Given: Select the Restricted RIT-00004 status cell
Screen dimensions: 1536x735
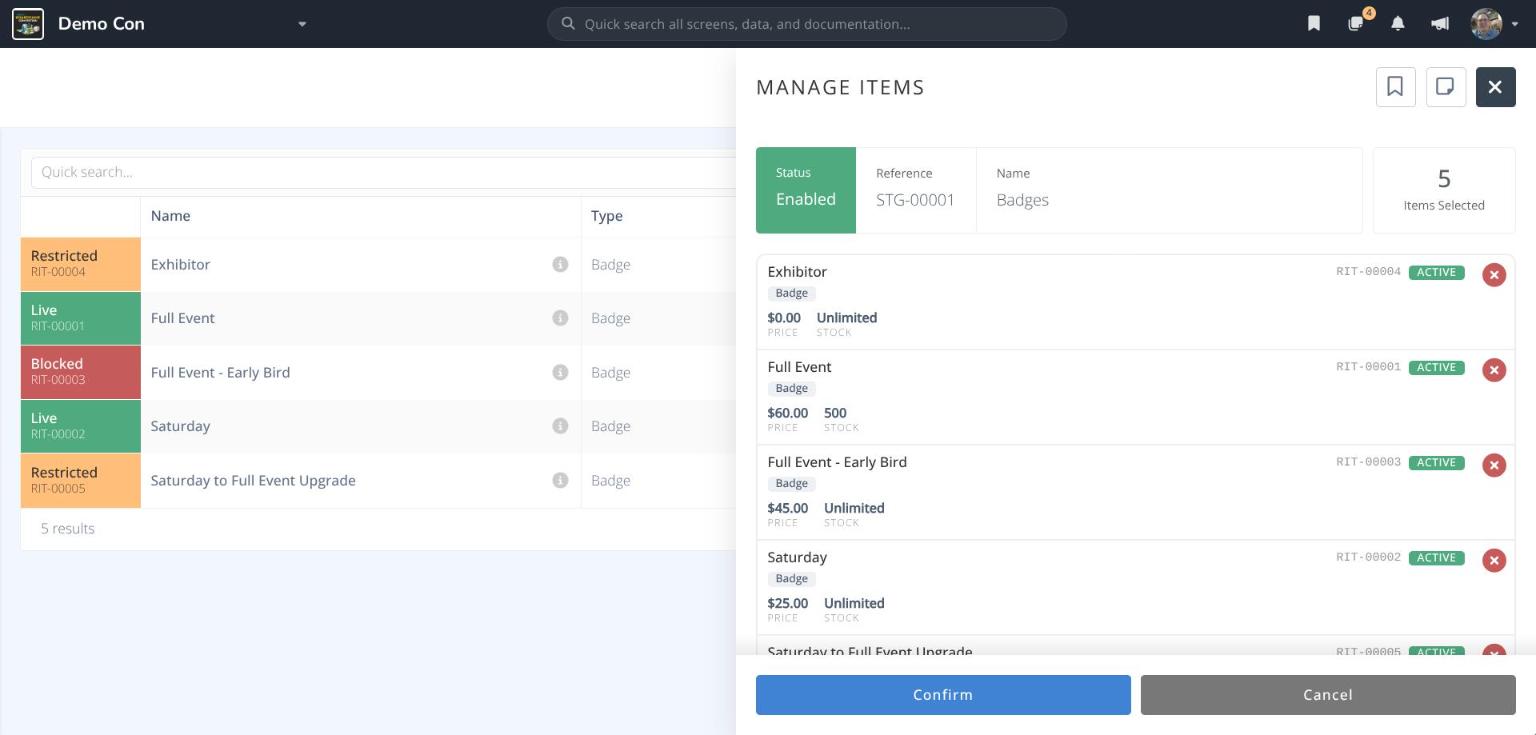Looking at the screenshot, I should (81, 264).
